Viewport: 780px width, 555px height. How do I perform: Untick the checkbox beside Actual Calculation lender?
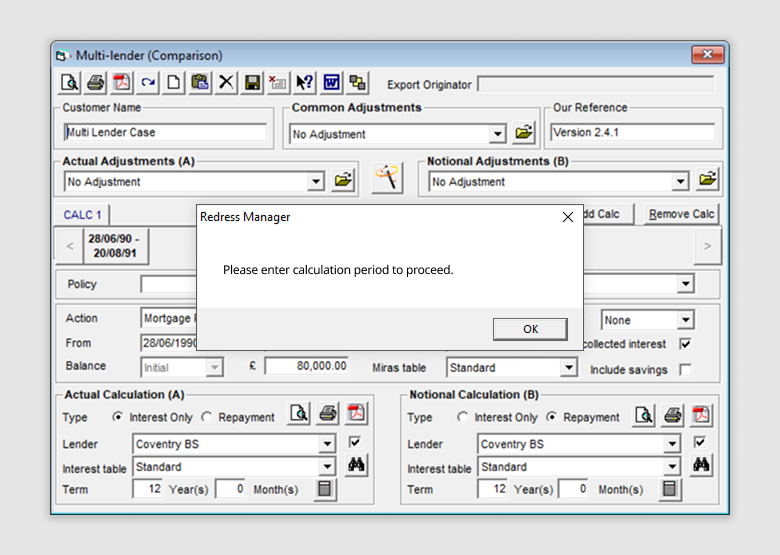pos(355,442)
